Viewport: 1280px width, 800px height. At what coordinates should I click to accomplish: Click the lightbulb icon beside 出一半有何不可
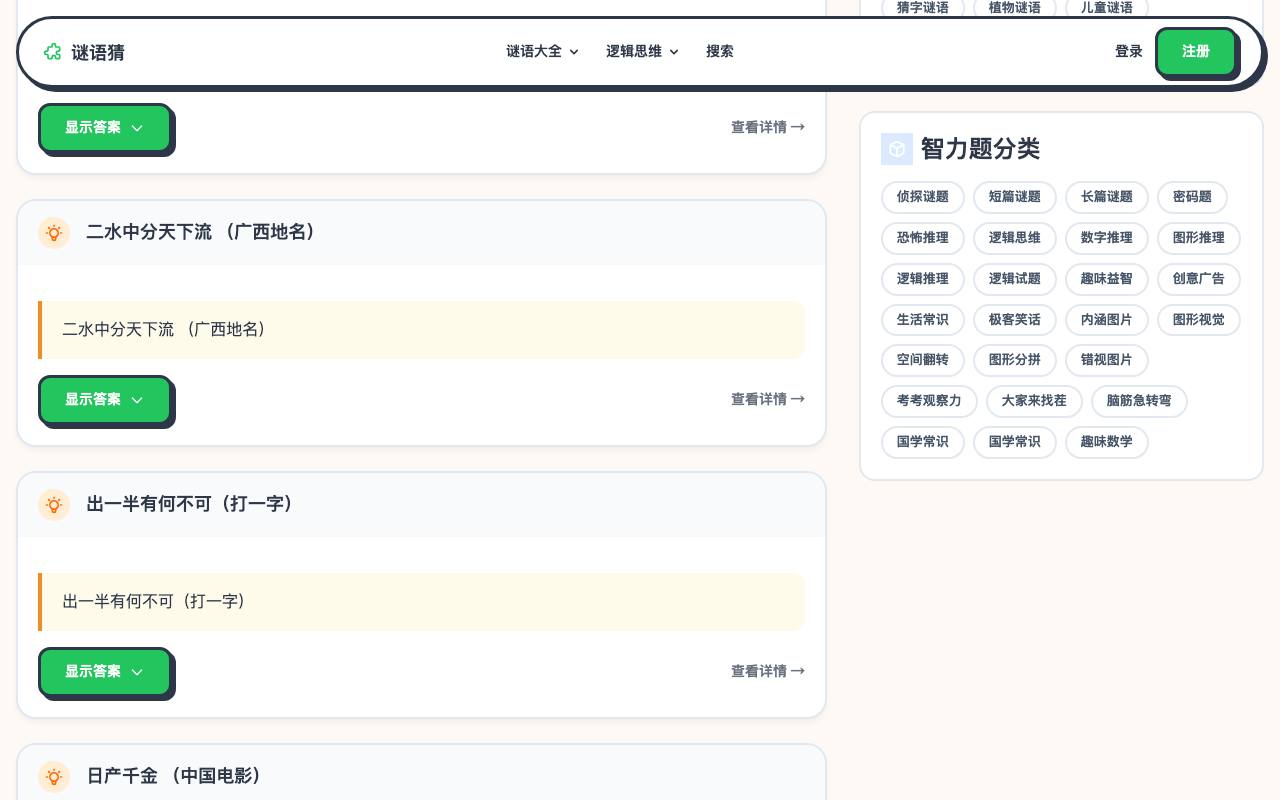click(x=54, y=505)
